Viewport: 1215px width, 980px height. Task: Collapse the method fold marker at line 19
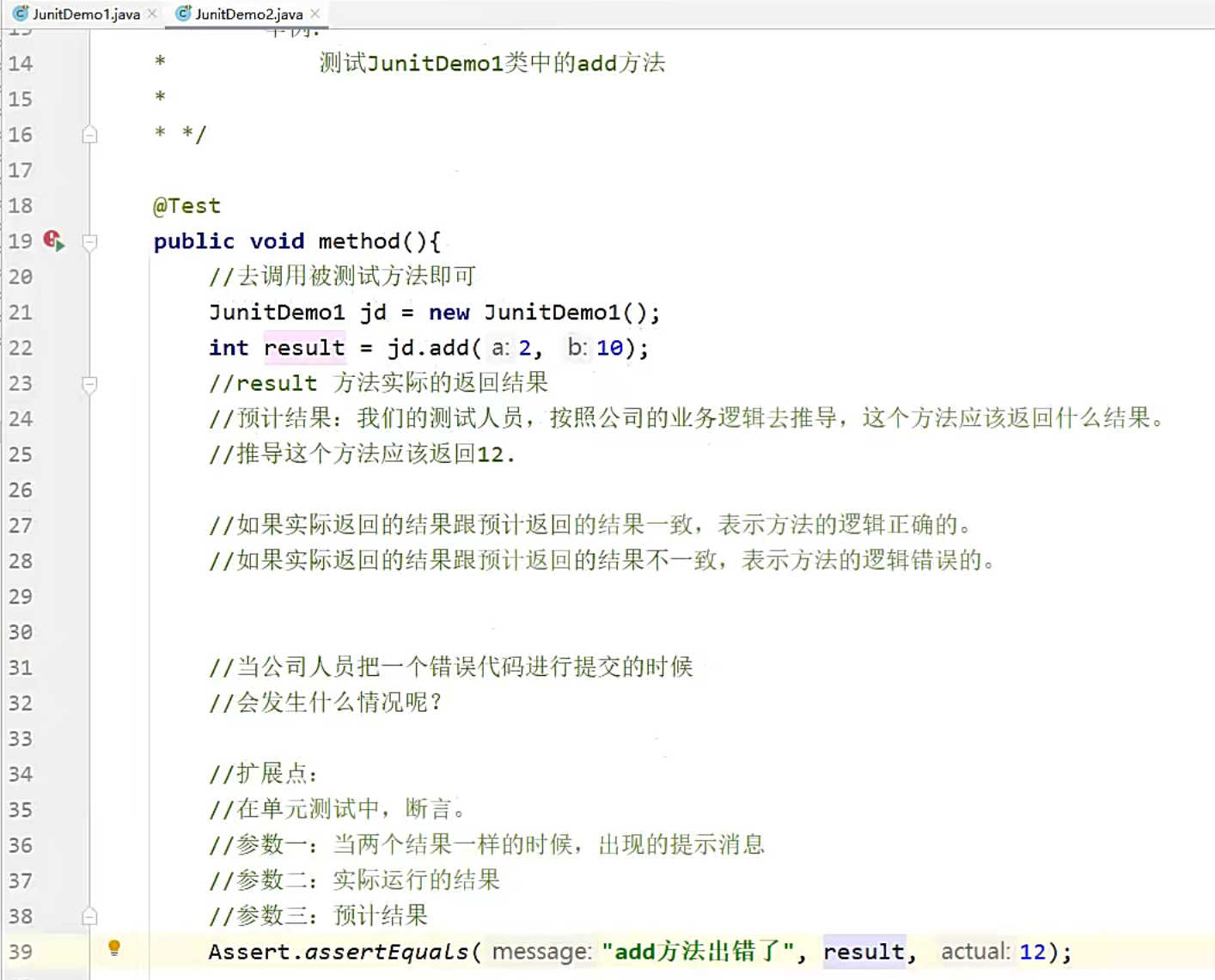pyautogui.click(x=89, y=243)
